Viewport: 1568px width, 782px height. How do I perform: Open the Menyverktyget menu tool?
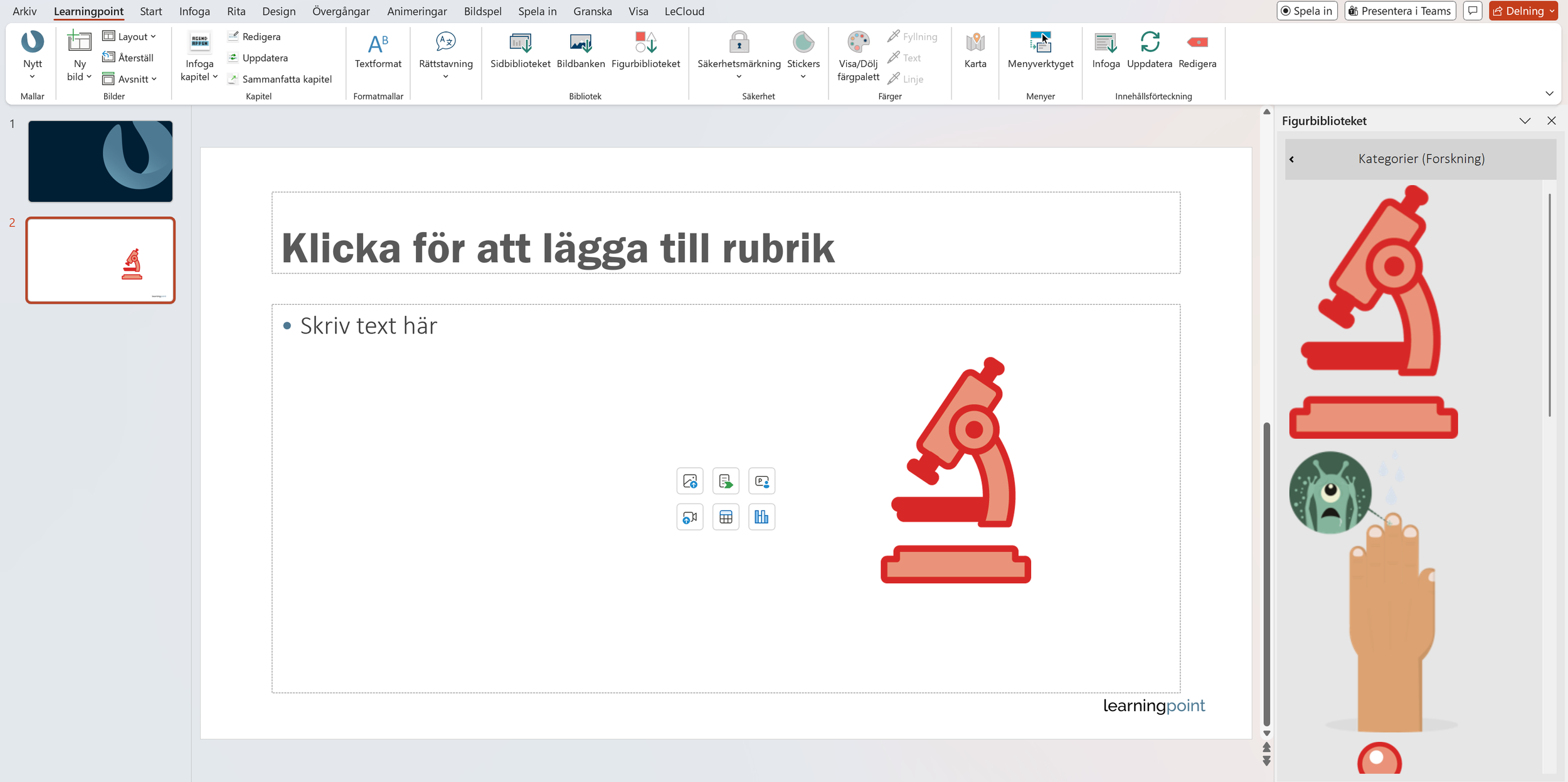(x=1040, y=50)
